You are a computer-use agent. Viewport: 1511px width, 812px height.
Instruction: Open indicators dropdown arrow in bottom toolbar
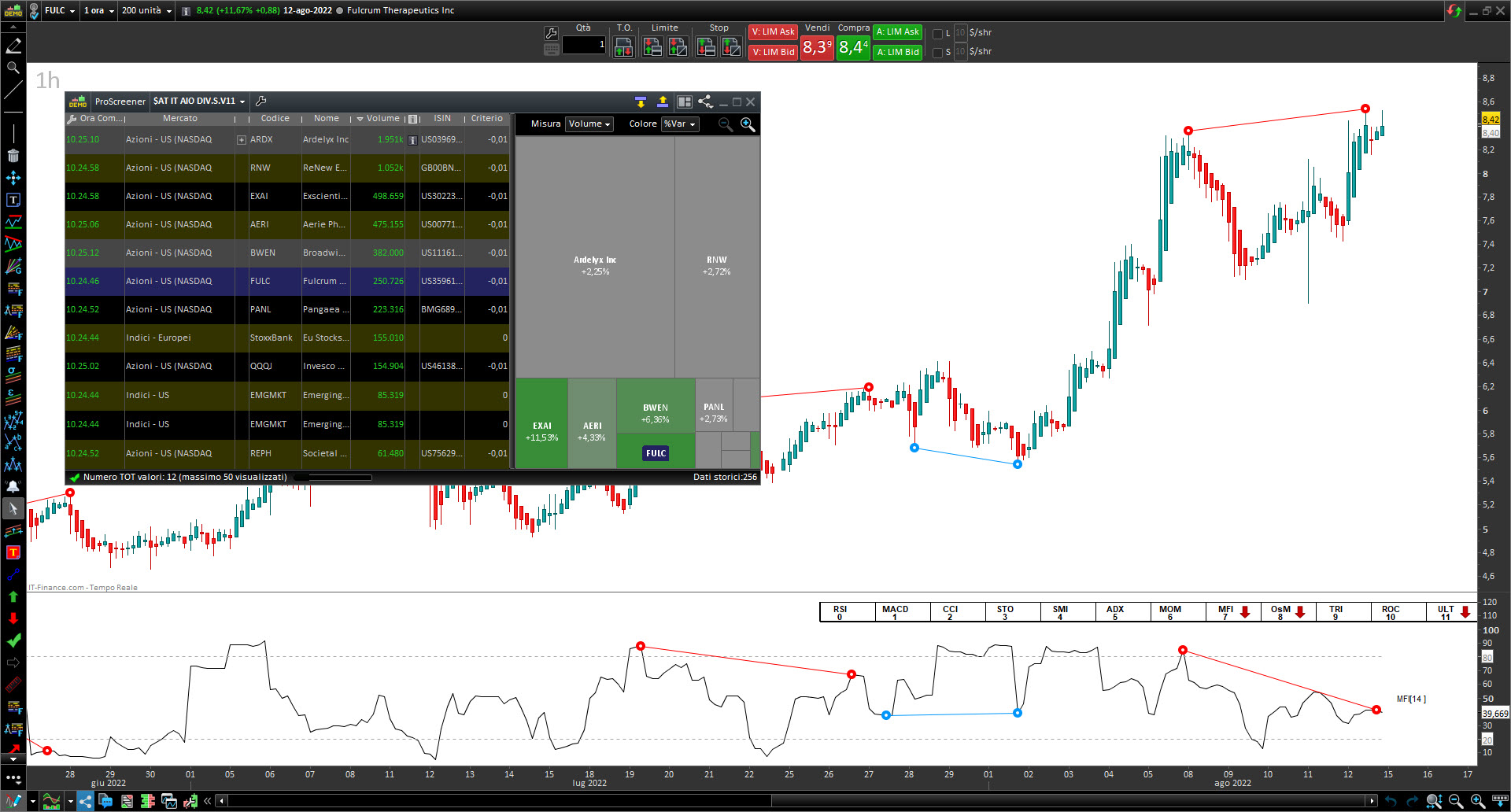pyautogui.click(x=71, y=802)
